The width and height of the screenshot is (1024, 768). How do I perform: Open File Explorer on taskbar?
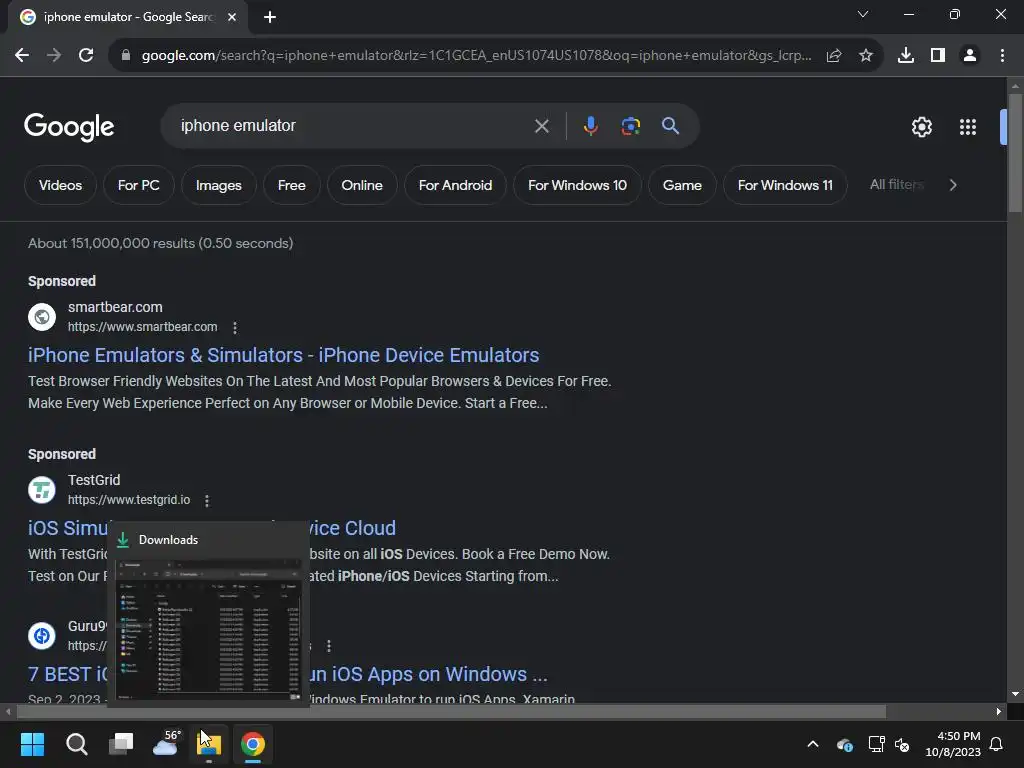click(209, 744)
